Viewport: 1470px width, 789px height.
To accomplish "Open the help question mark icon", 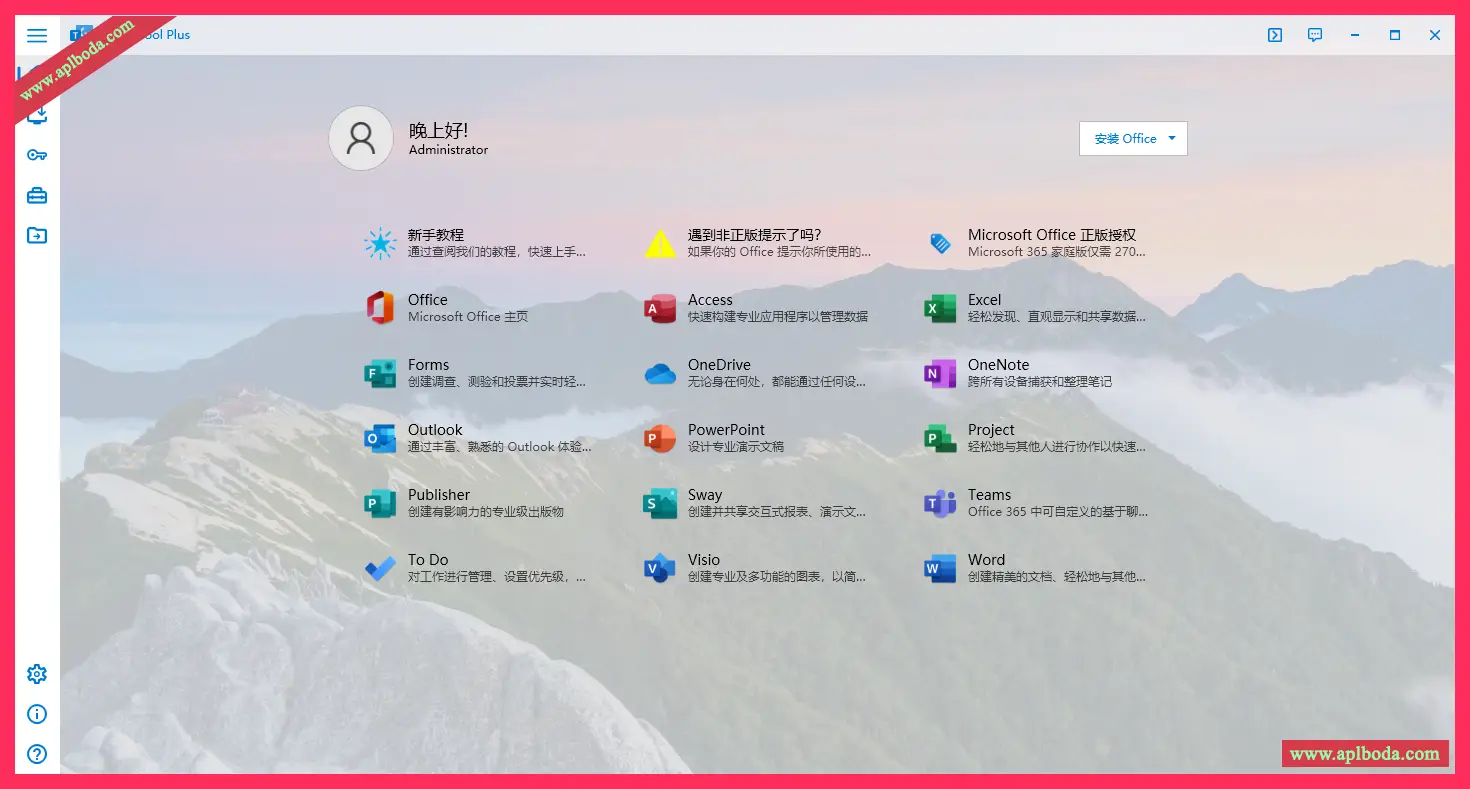I will pyautogui.click(x=37, y=754).
